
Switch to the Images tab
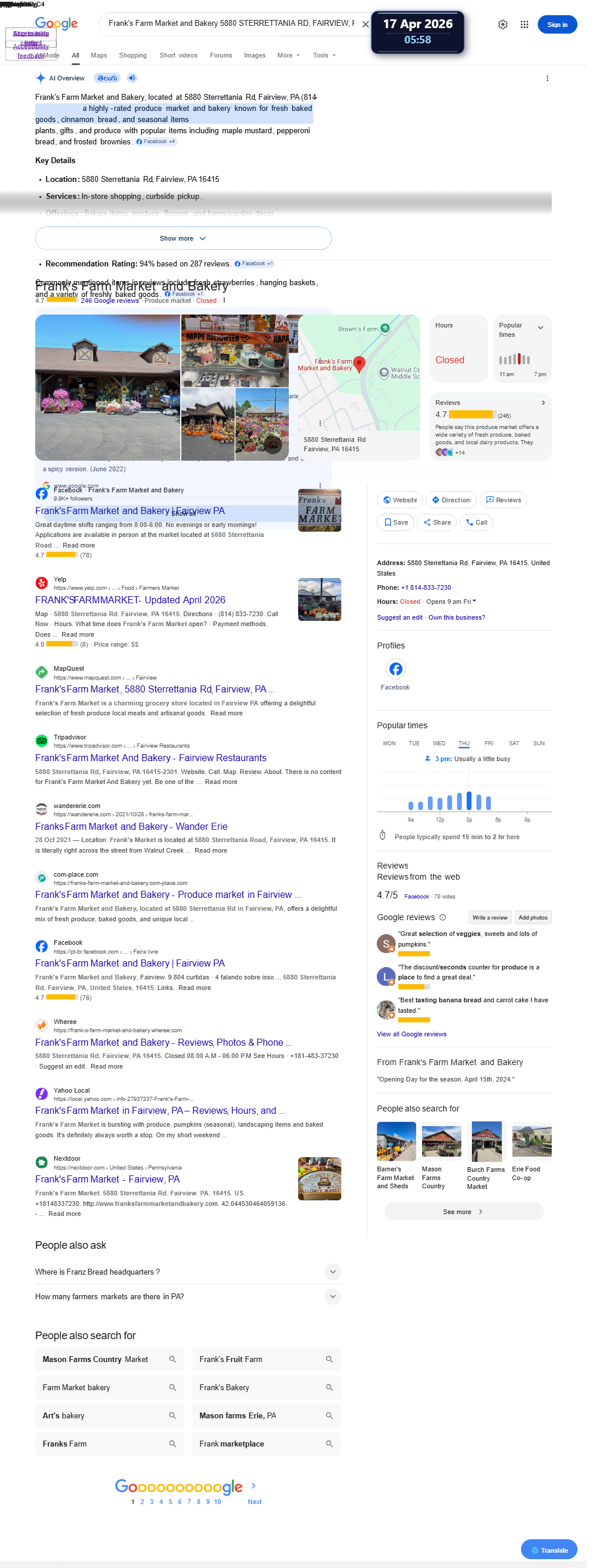[254, 55]
